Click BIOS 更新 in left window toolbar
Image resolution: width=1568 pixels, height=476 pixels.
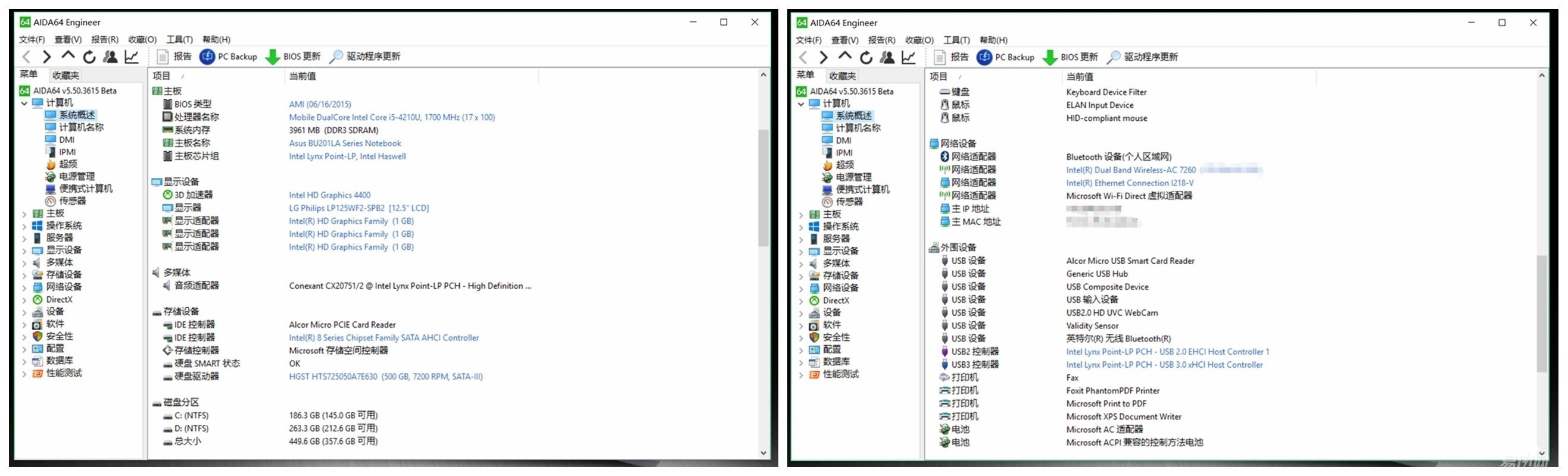coord(293,57)
